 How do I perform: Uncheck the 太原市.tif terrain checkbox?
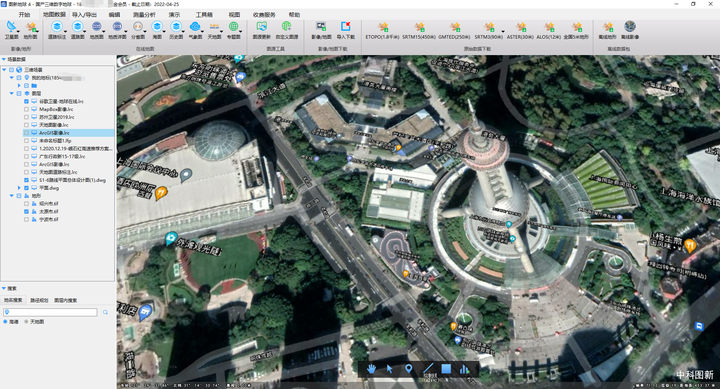26,212
